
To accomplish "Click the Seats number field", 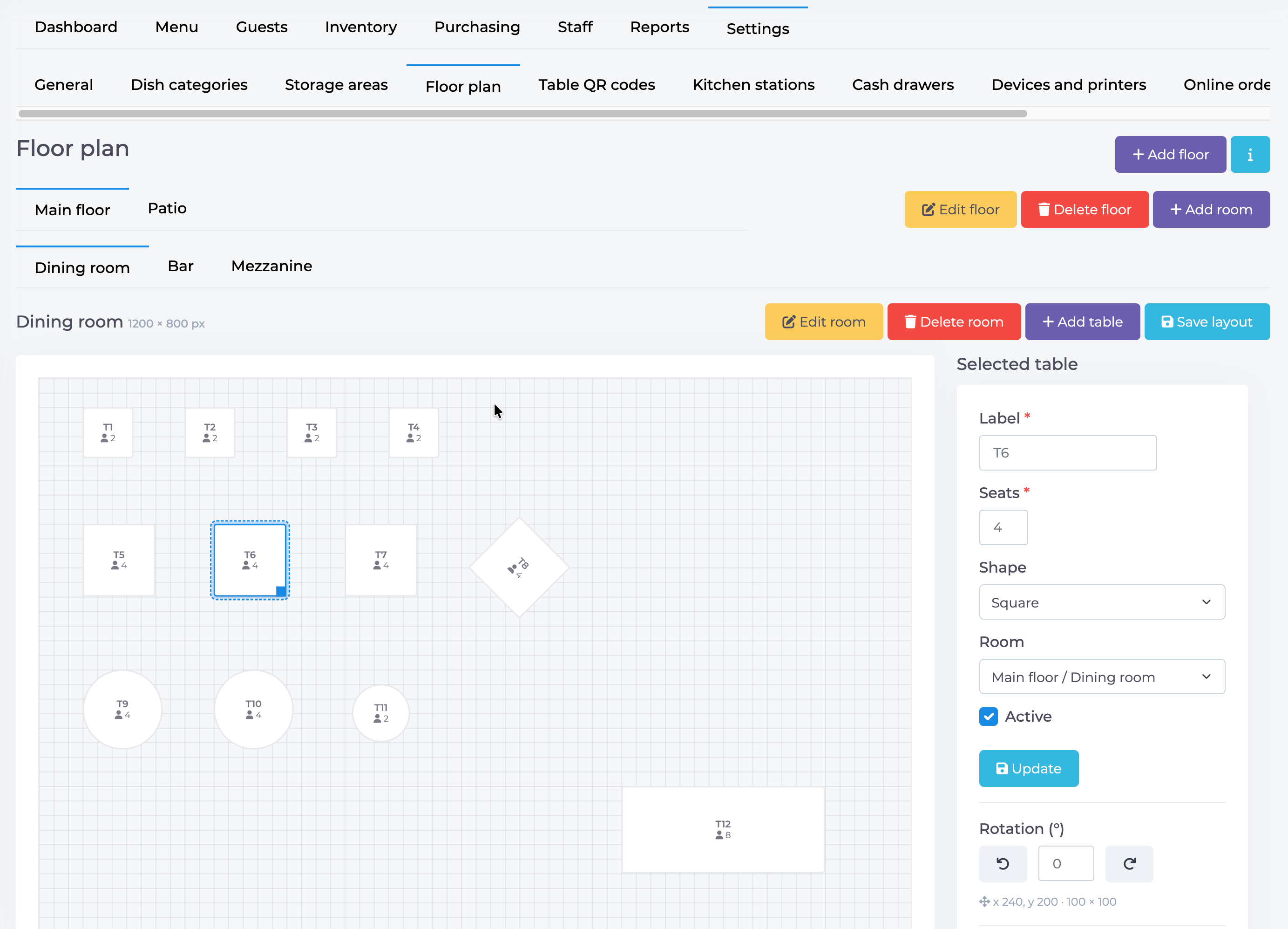I will [1003, 527].
